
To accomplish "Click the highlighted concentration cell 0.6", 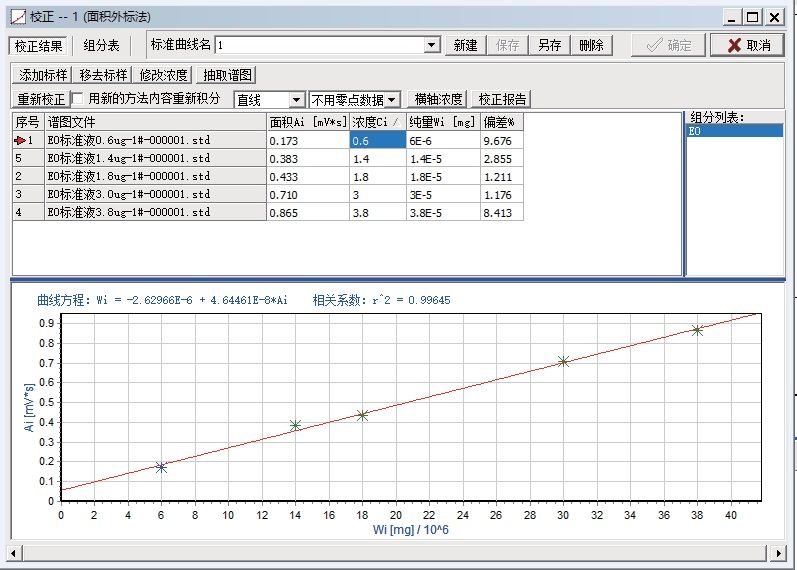I will click(378, 140).
